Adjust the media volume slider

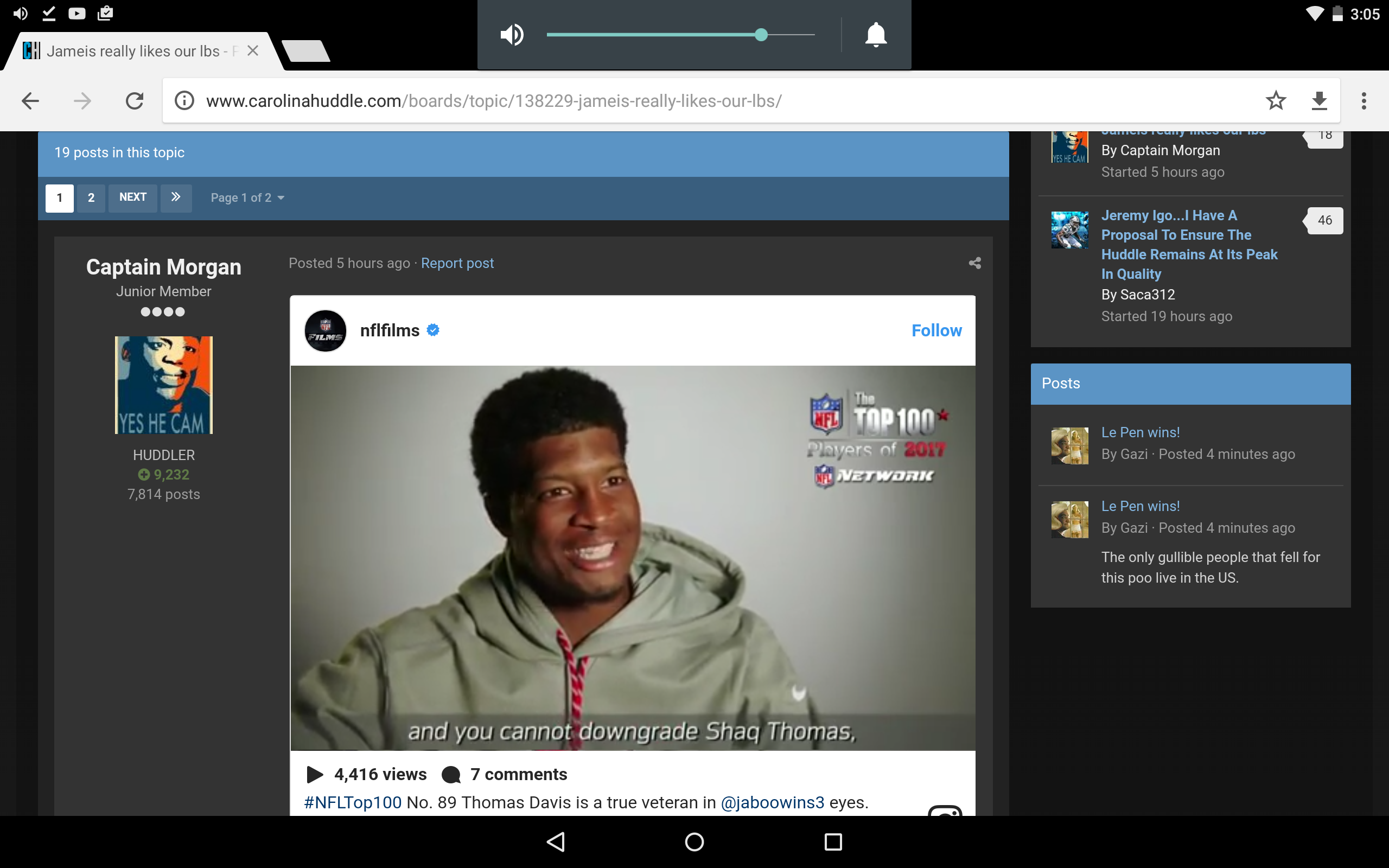coord(761,35)
